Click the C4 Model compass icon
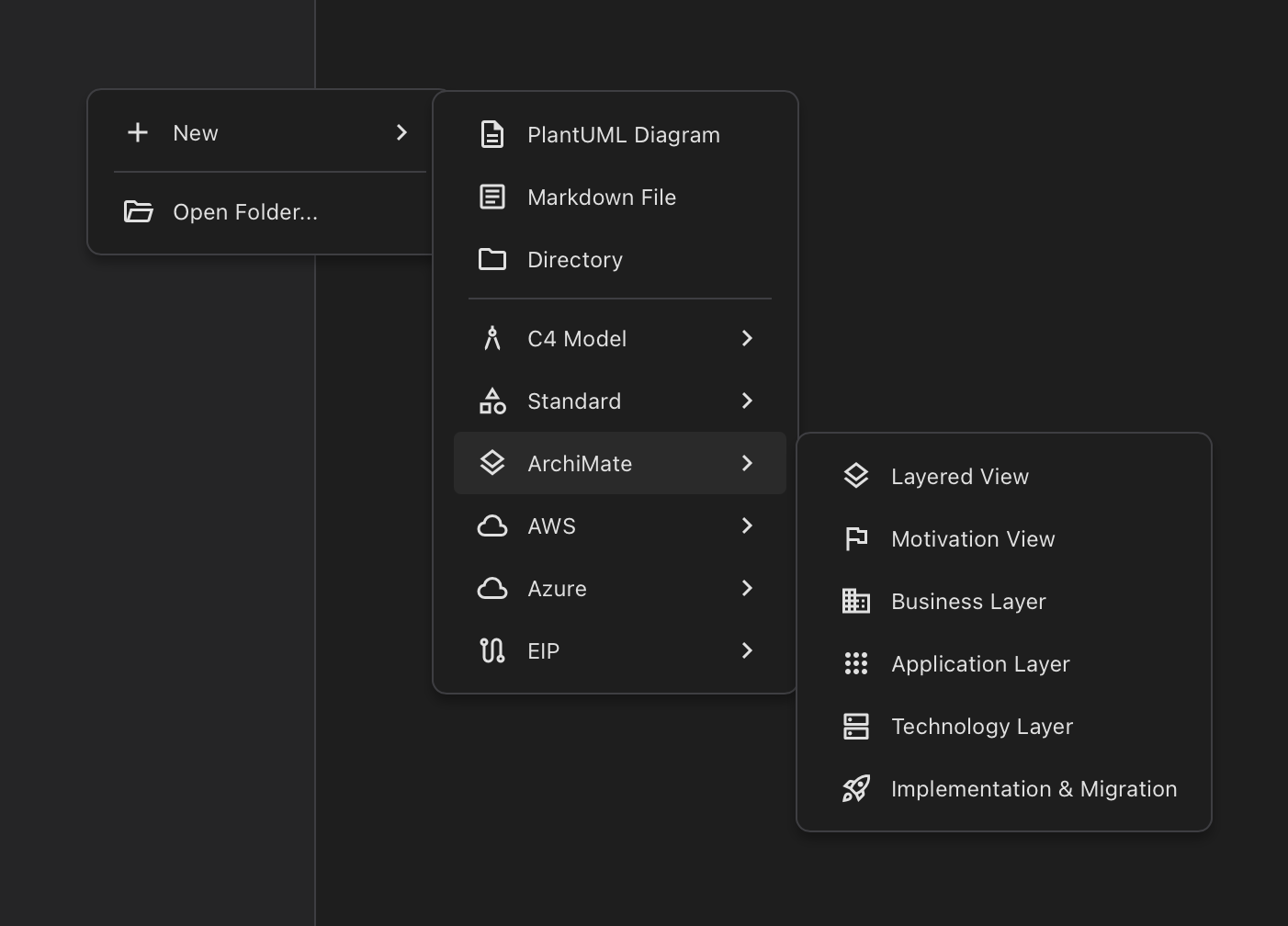This screenshot has width=1288, height=926. point(492,338)
